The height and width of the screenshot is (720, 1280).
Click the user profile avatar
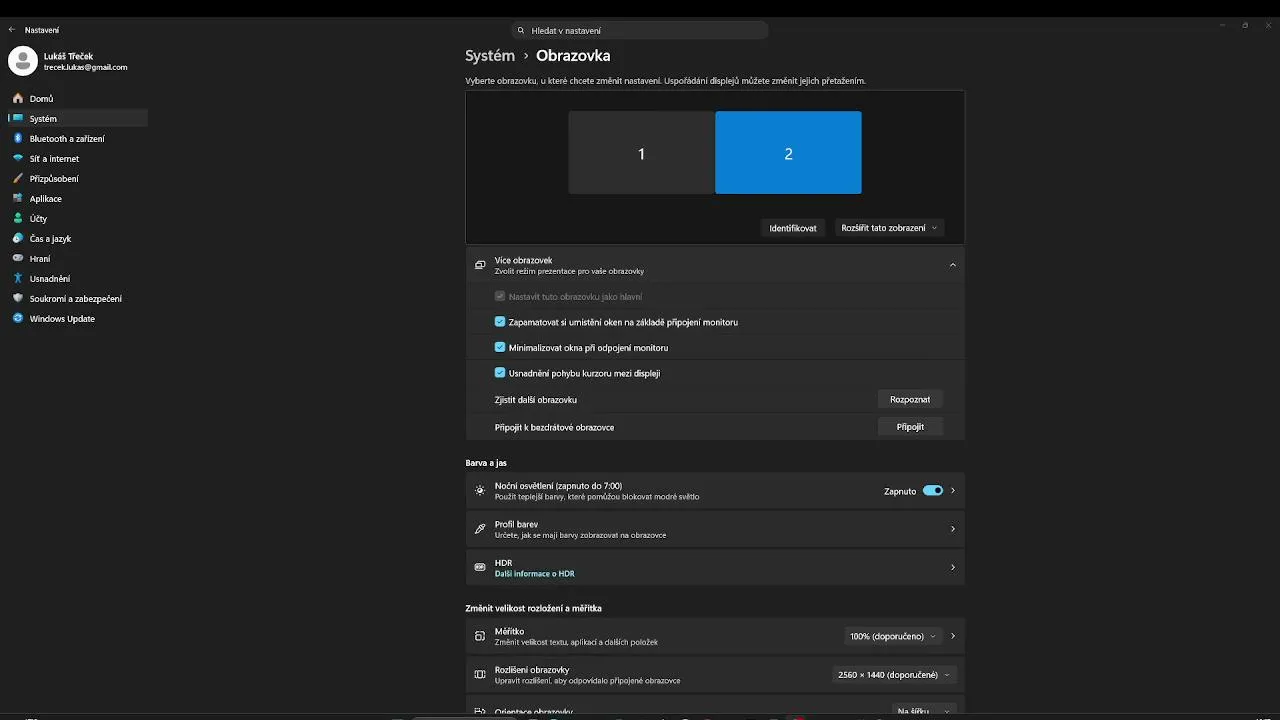[x=23, y=61]
